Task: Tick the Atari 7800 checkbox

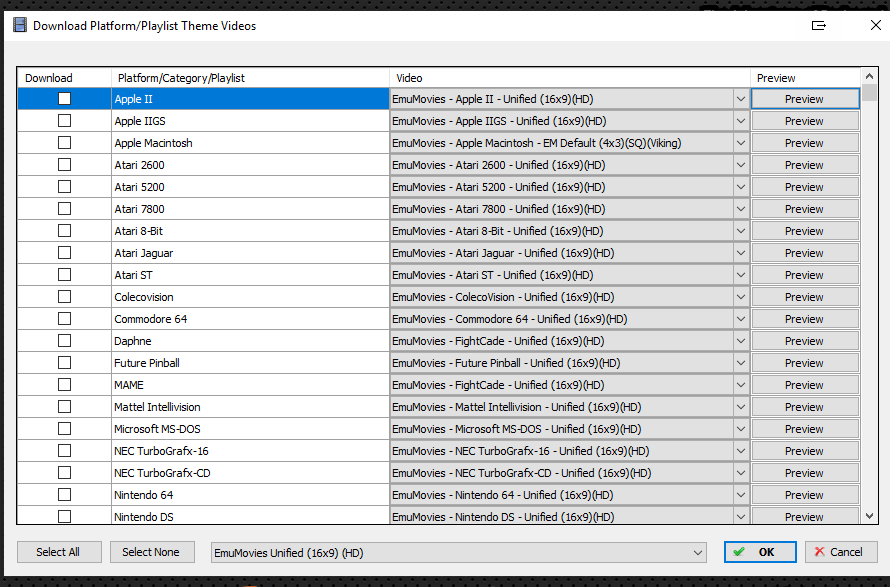Action: click(x=65, y=209)
